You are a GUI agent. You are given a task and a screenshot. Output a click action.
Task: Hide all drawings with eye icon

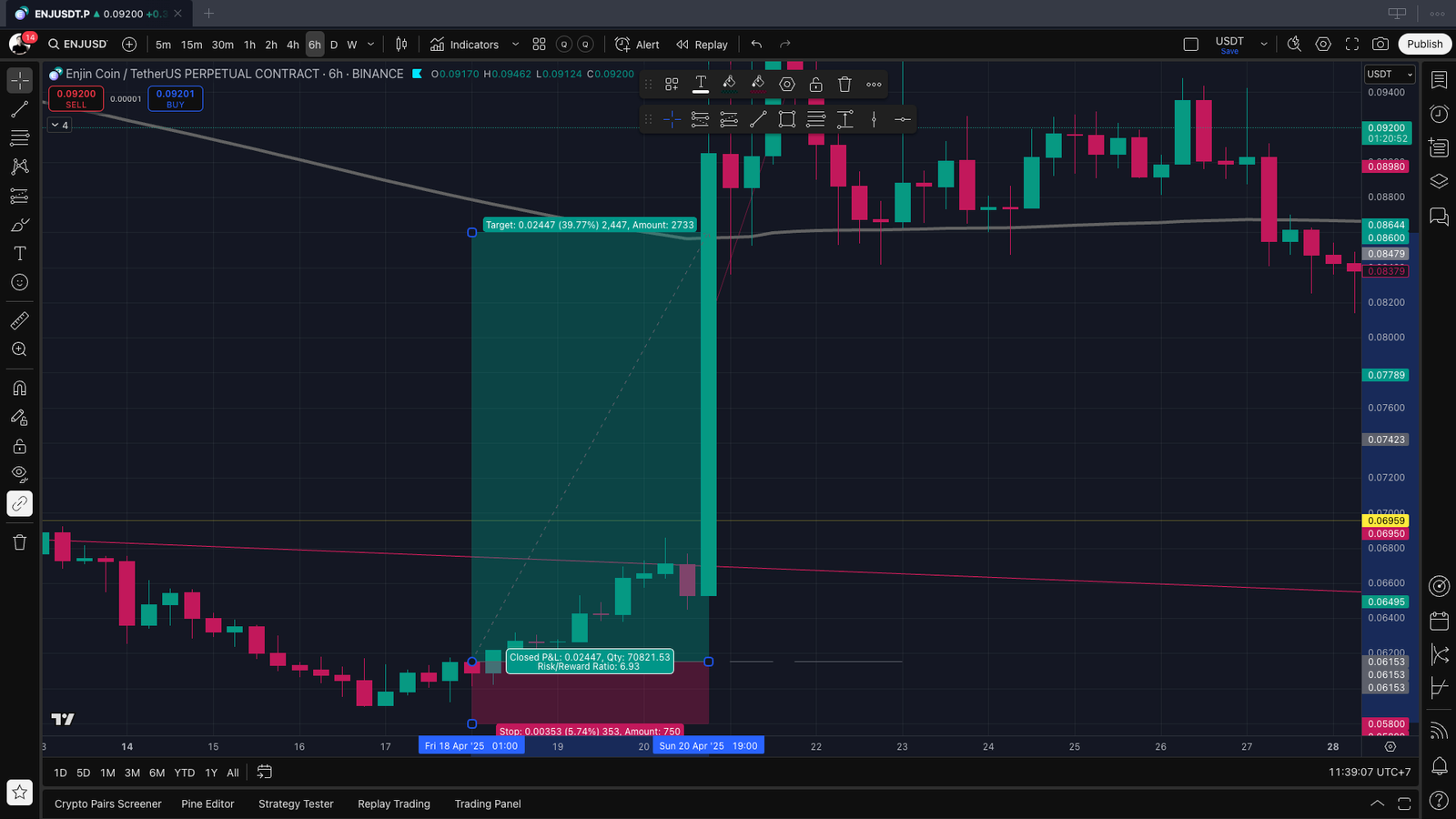pyautogui.click(x=19, y=474)
